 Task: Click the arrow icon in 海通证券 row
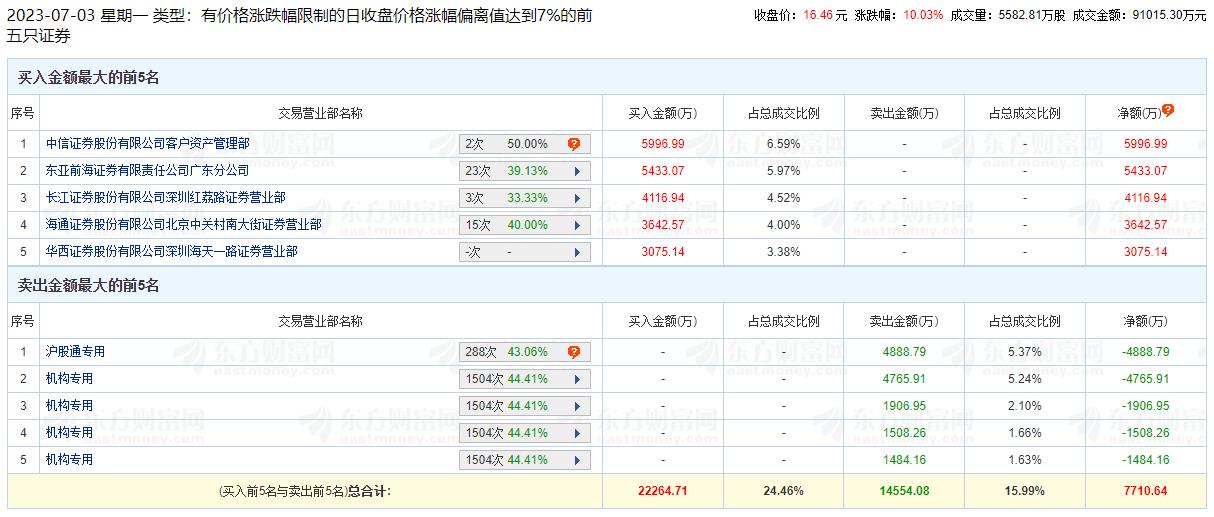pos(577,225)
